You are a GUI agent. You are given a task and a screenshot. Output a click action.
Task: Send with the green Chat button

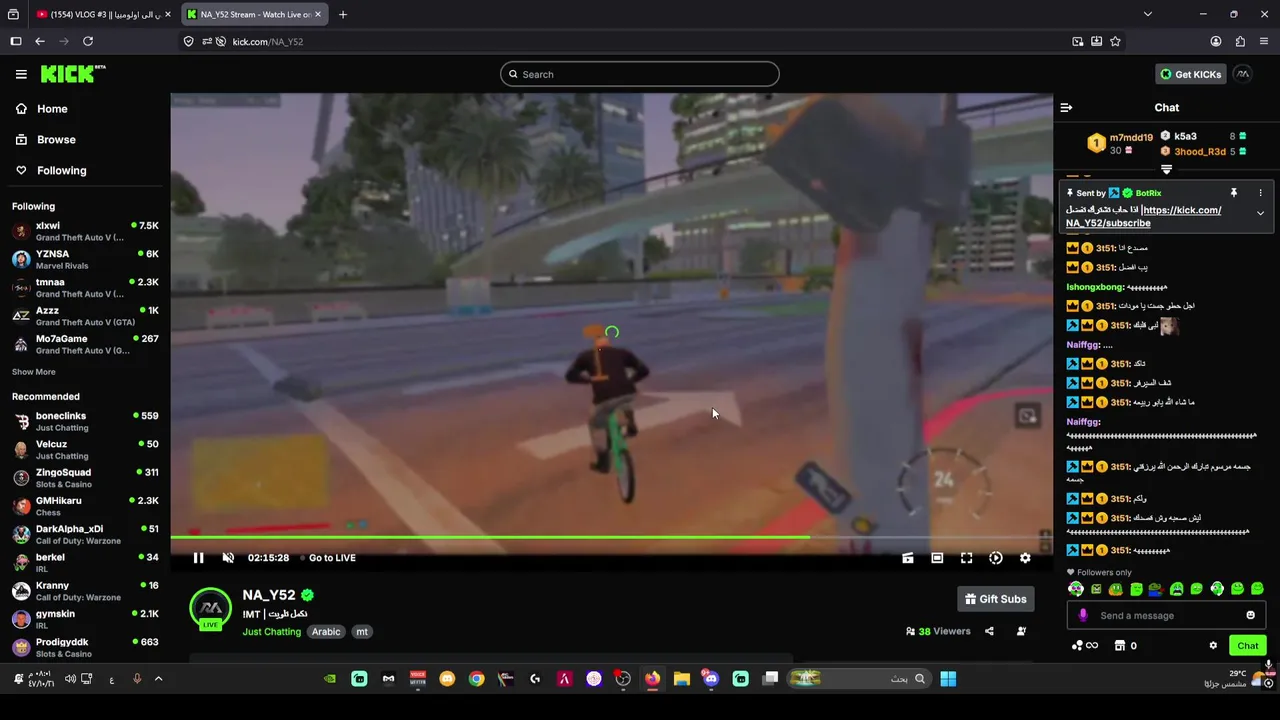coord(1248,645)
